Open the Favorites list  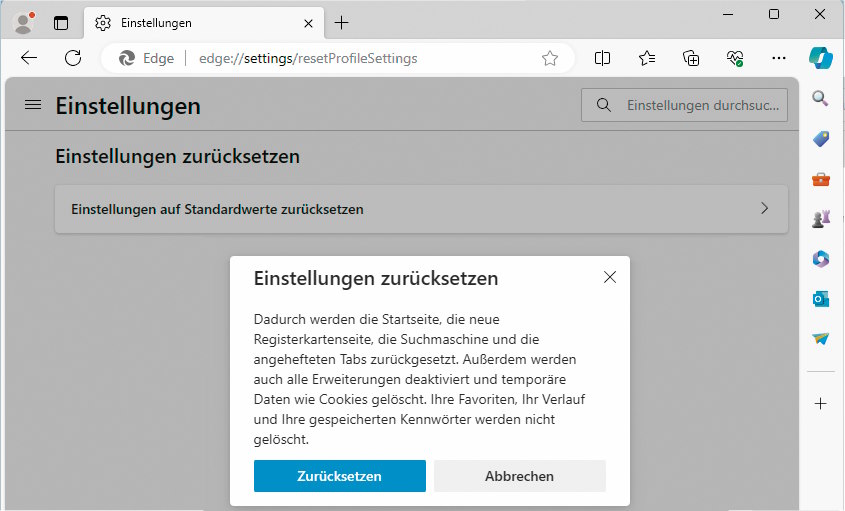pos(647,58)
